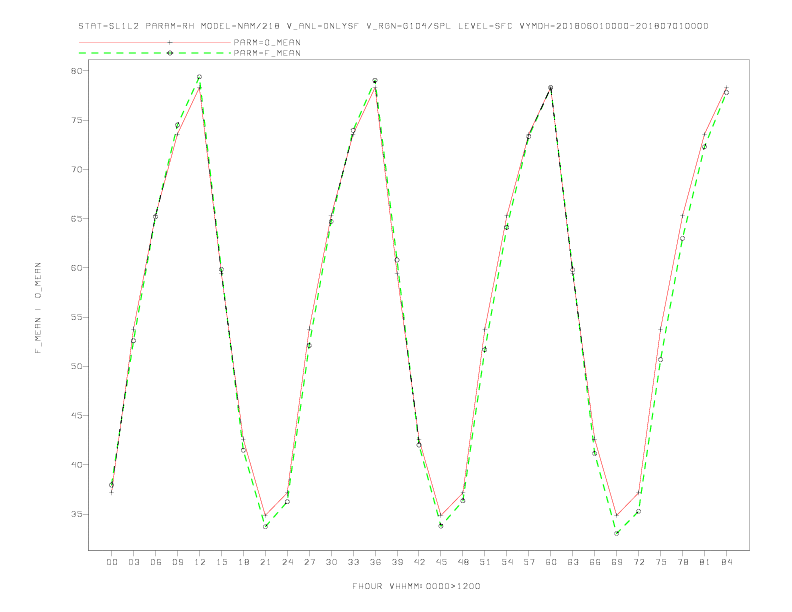Click y-axis tick label 55
Viewport: 792px width, 612px height.
coord(76,317)
